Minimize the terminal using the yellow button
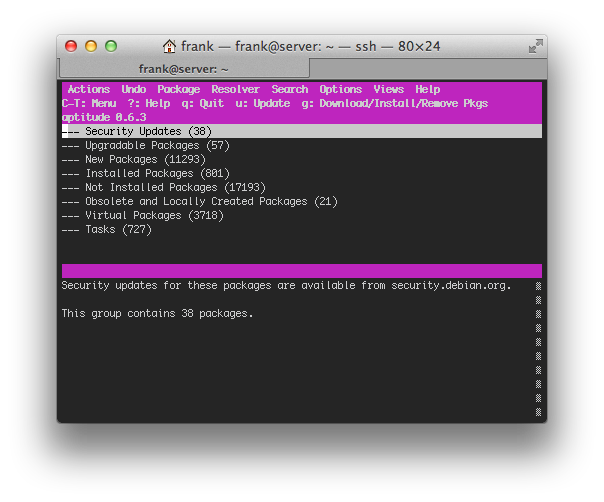The image size is (604, 502). [91, 46]
